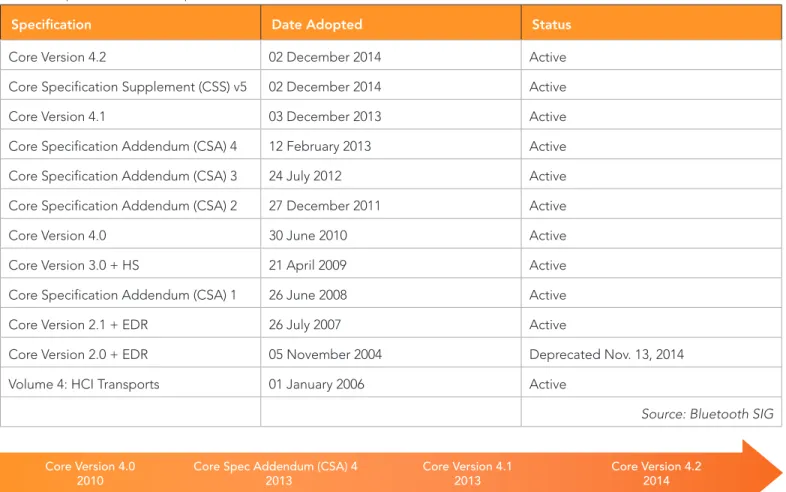
Task: Click the 30 June 2010 date
Action: 308,235
